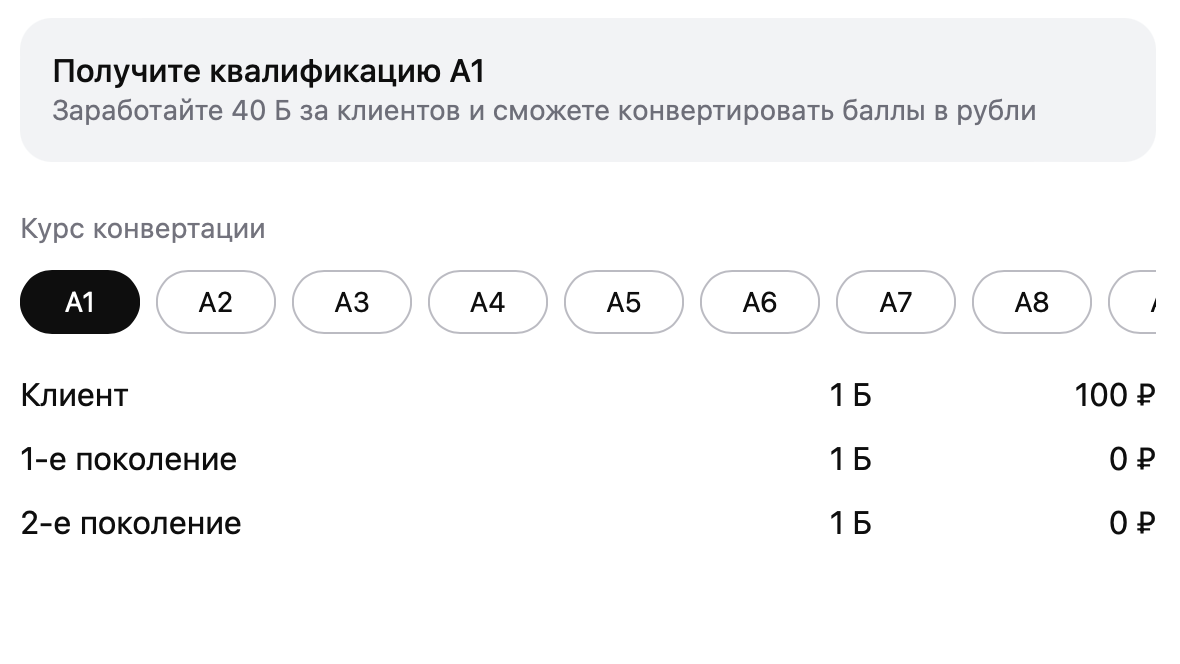Select the "2-е поколение" row label
The height and width of the screenshot is (664, 1180).
tap(131, 523)
